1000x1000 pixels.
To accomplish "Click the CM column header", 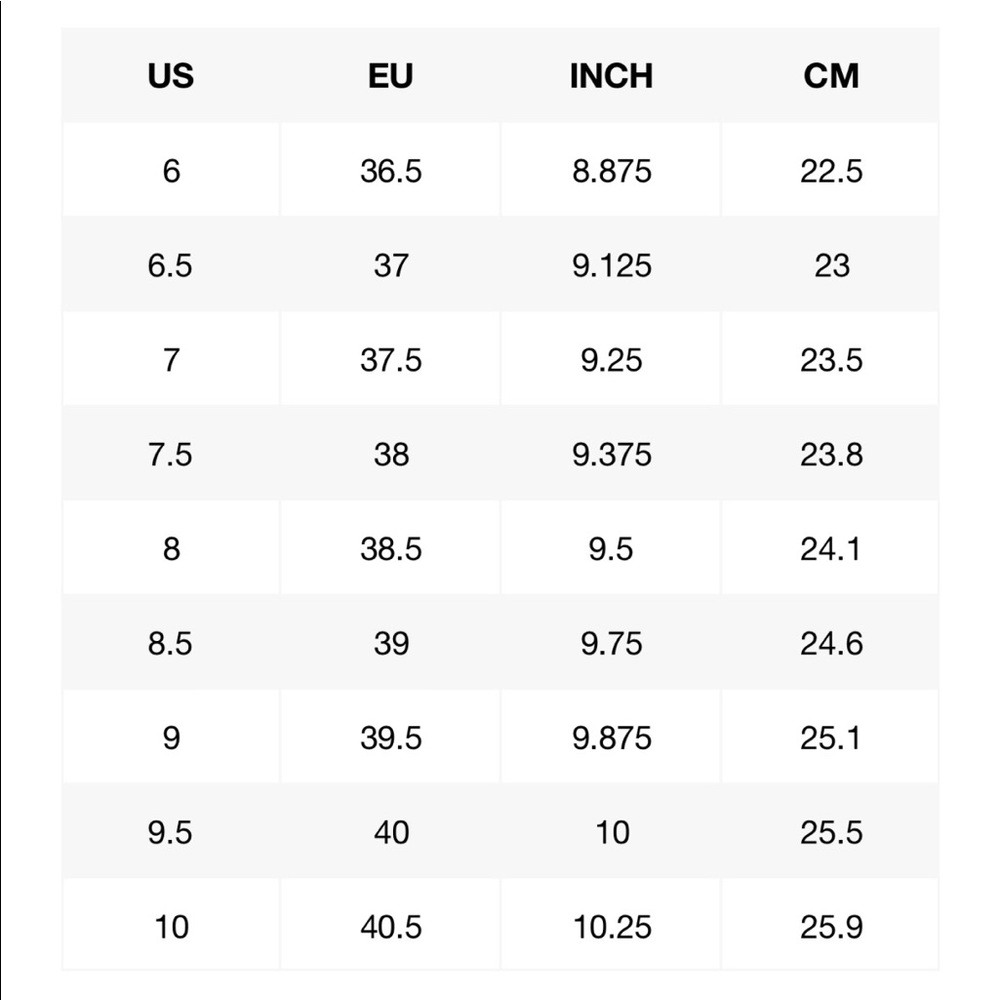I will click(x=830, y=76).
